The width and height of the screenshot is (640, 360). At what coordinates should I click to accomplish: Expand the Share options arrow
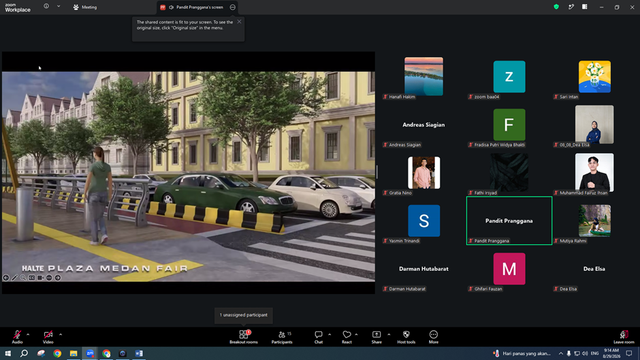pos(389,334)
